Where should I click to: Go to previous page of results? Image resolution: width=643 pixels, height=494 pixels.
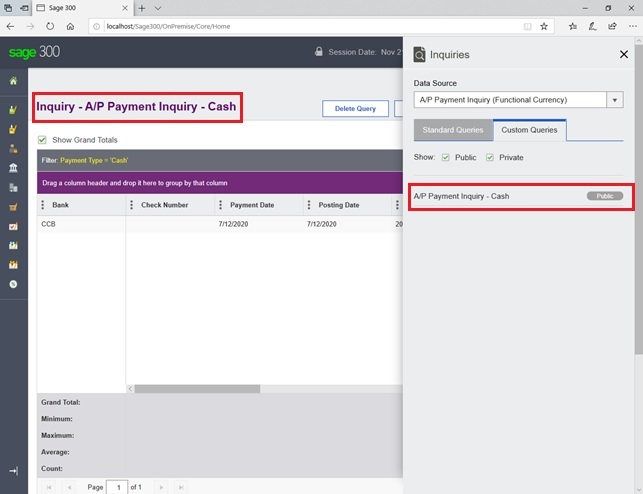coord(69,487)
